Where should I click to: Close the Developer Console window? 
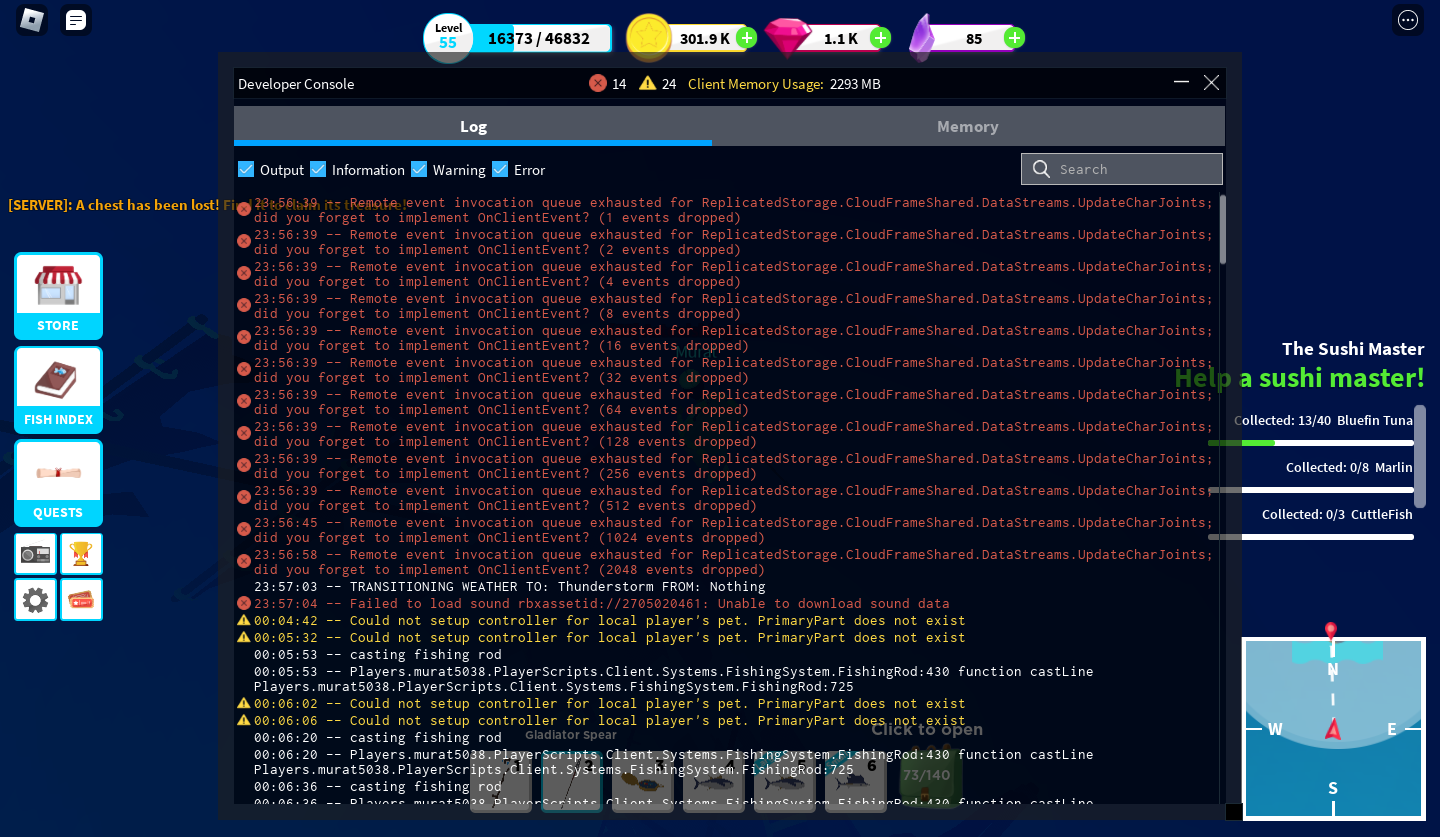pyautogui.click(x=1211, y=83)
